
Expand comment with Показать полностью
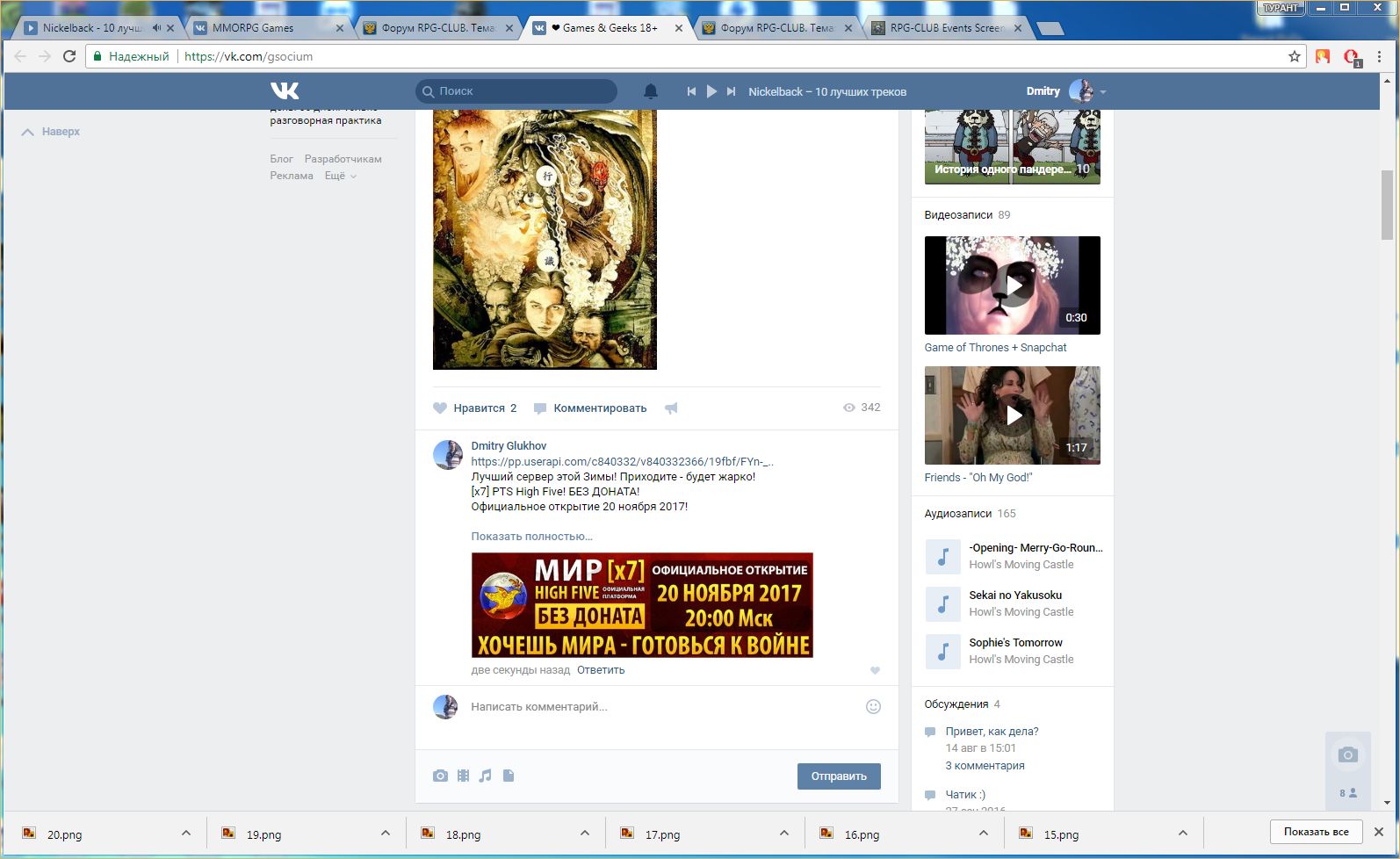click(x=531, y=537)
